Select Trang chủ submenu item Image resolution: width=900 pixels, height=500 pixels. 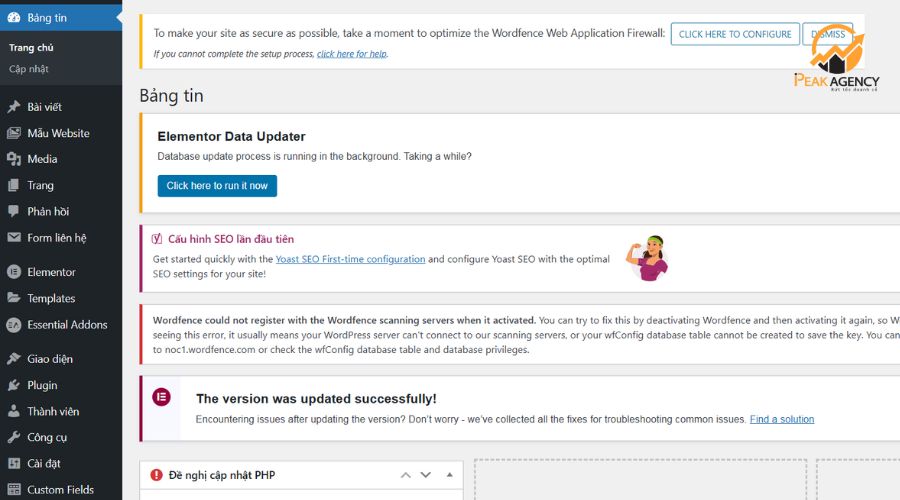point(31,48)
